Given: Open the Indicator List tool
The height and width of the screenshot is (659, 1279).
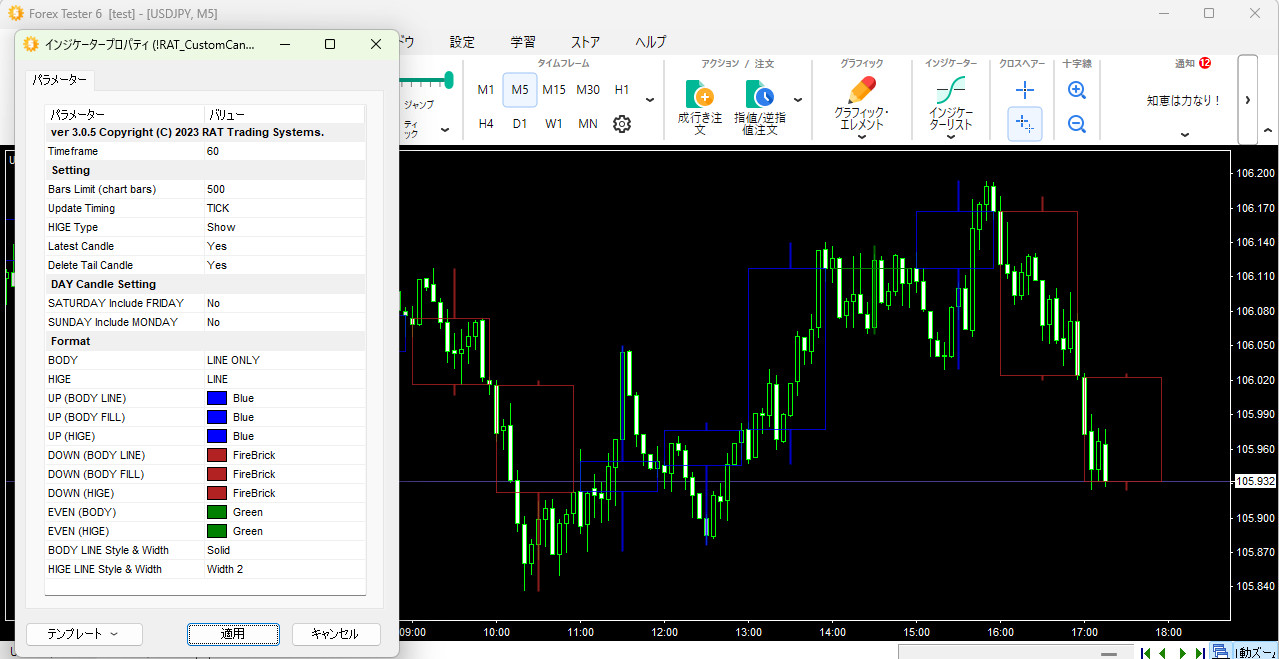Looking at the screenshot, I should click(951, 103).
